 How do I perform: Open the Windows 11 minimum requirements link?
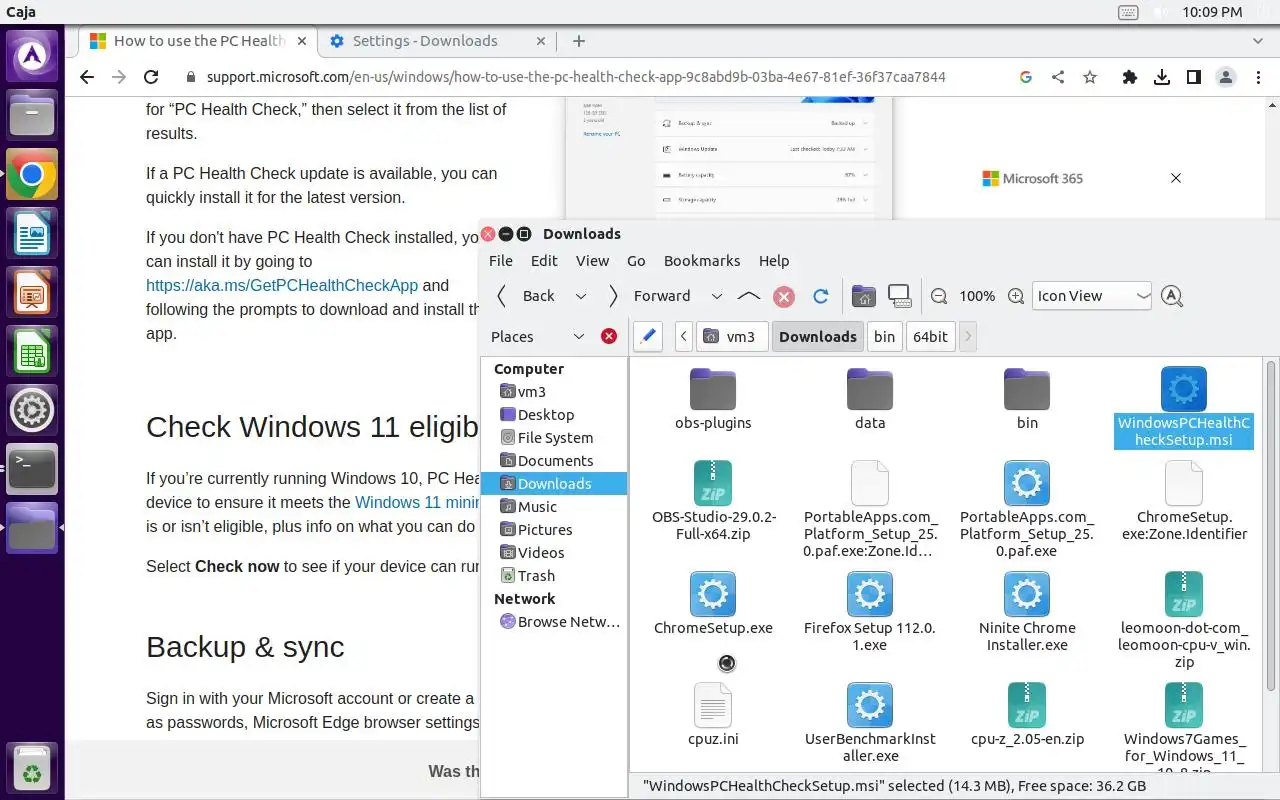click(x=418, y=503)
